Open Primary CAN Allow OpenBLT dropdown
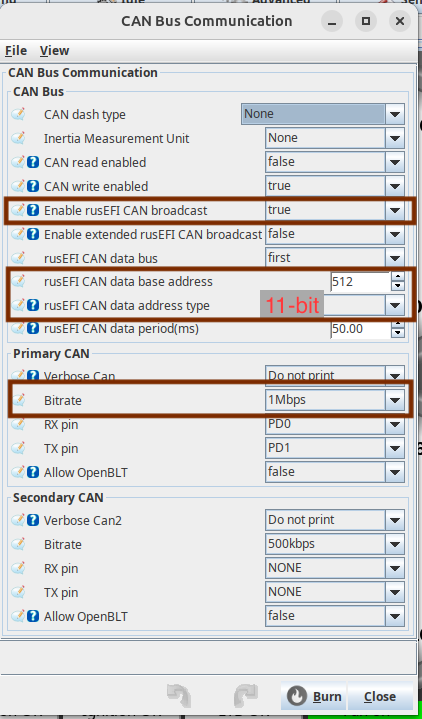The height and width of the screenshot is (719, 422). [335, 472]
